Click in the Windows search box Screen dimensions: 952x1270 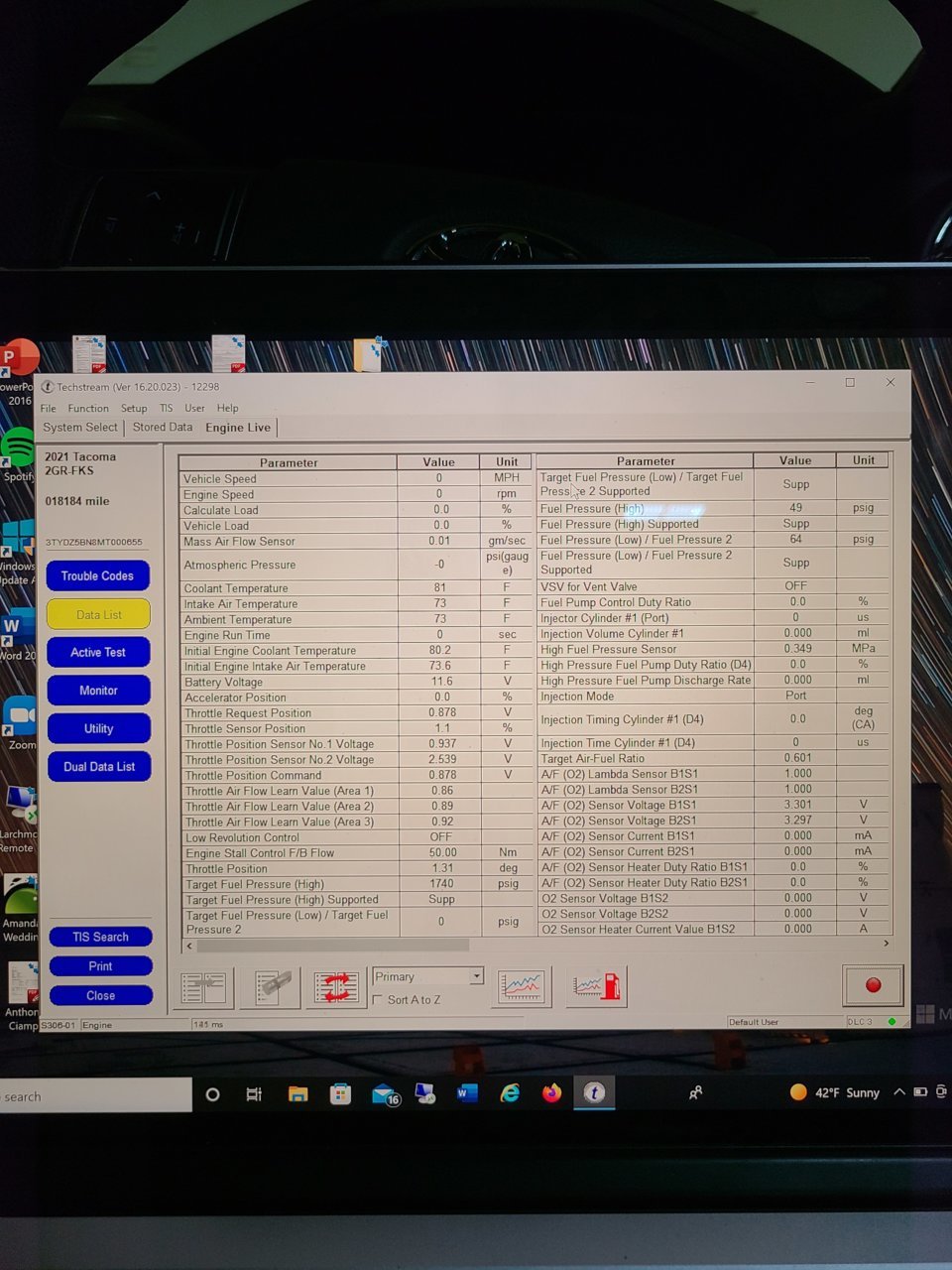point(95,1095)
